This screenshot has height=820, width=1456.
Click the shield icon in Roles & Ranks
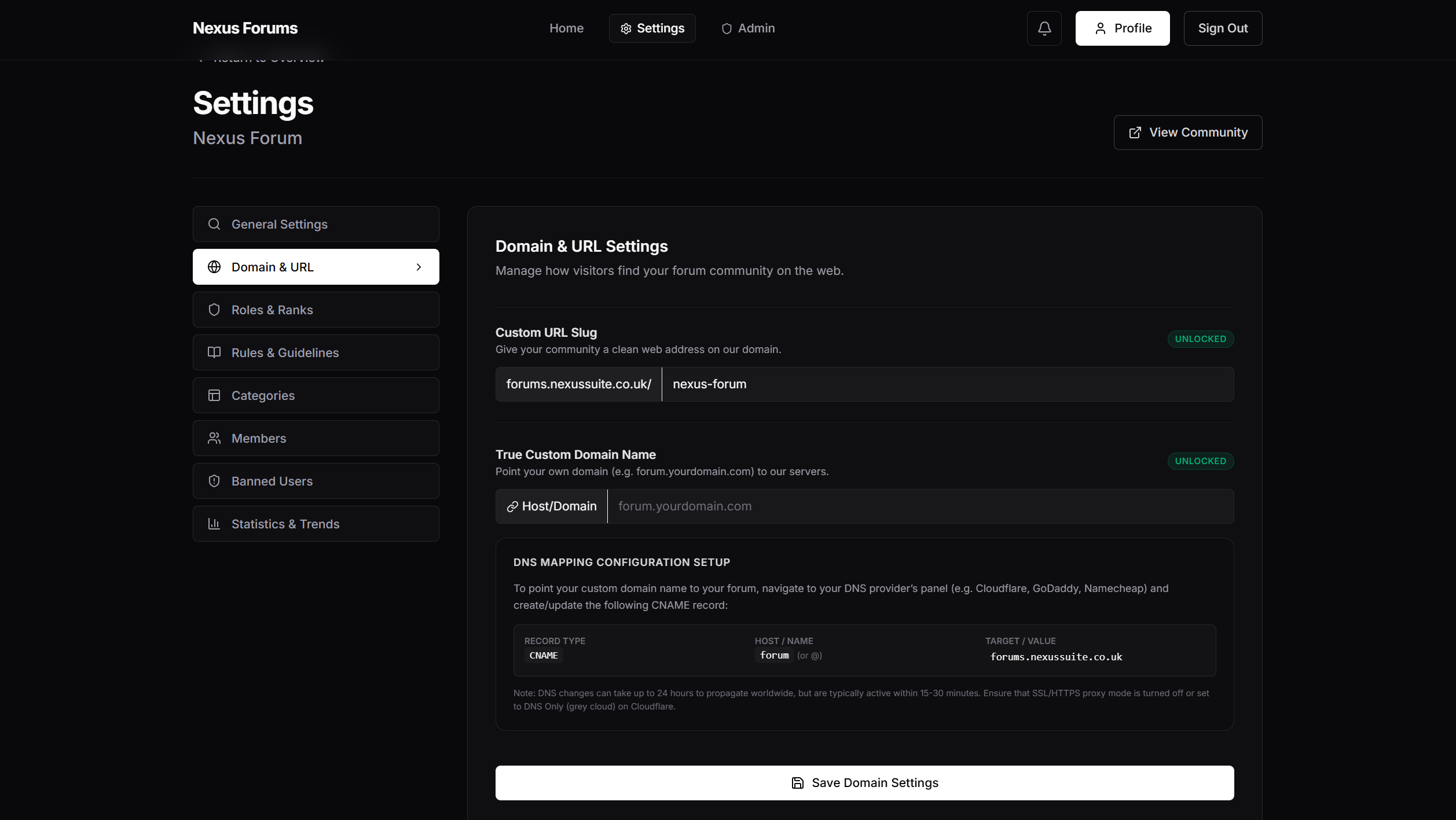coord(214,310)
